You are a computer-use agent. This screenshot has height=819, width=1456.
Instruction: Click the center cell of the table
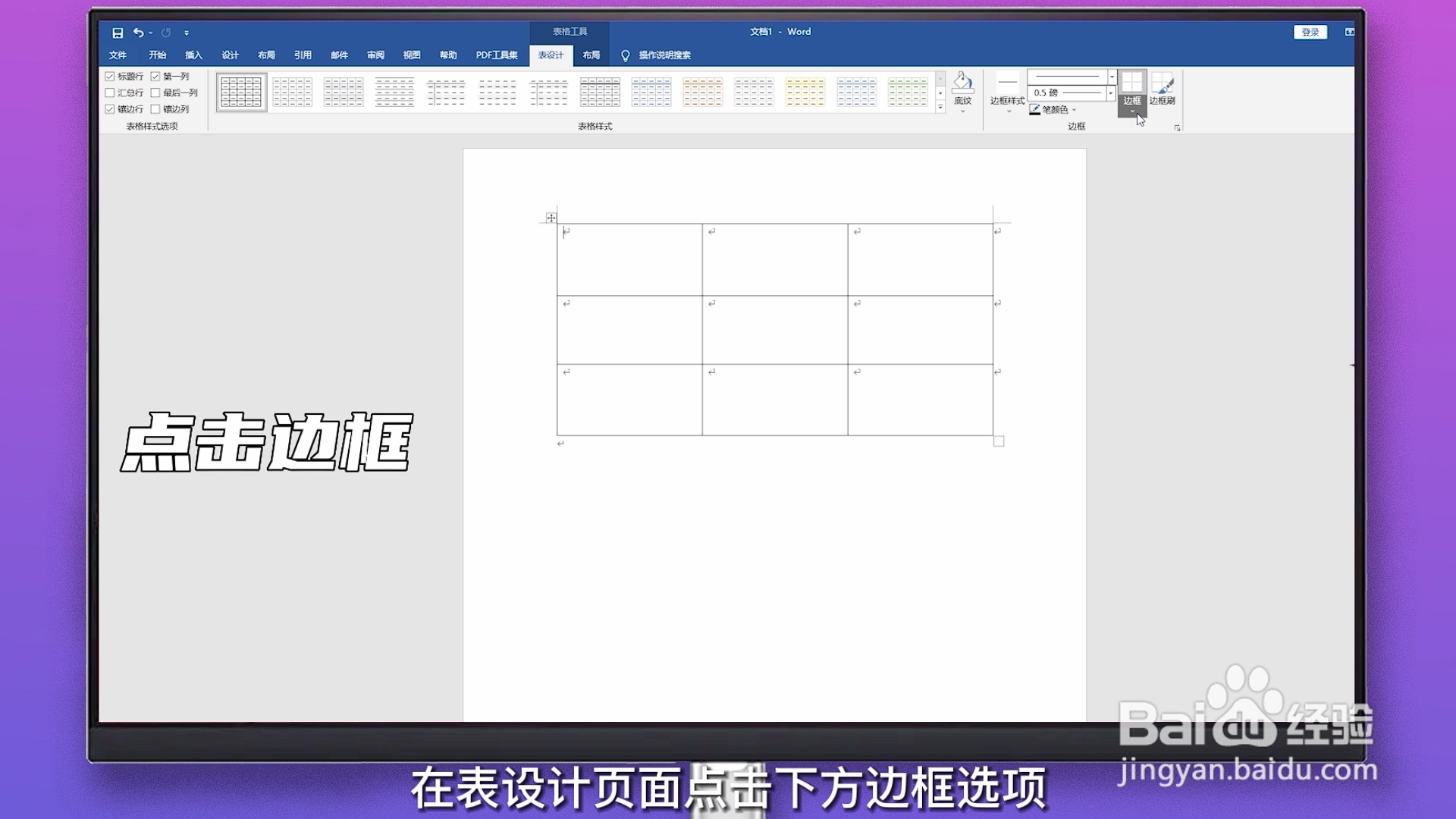[x=775, y=330]
